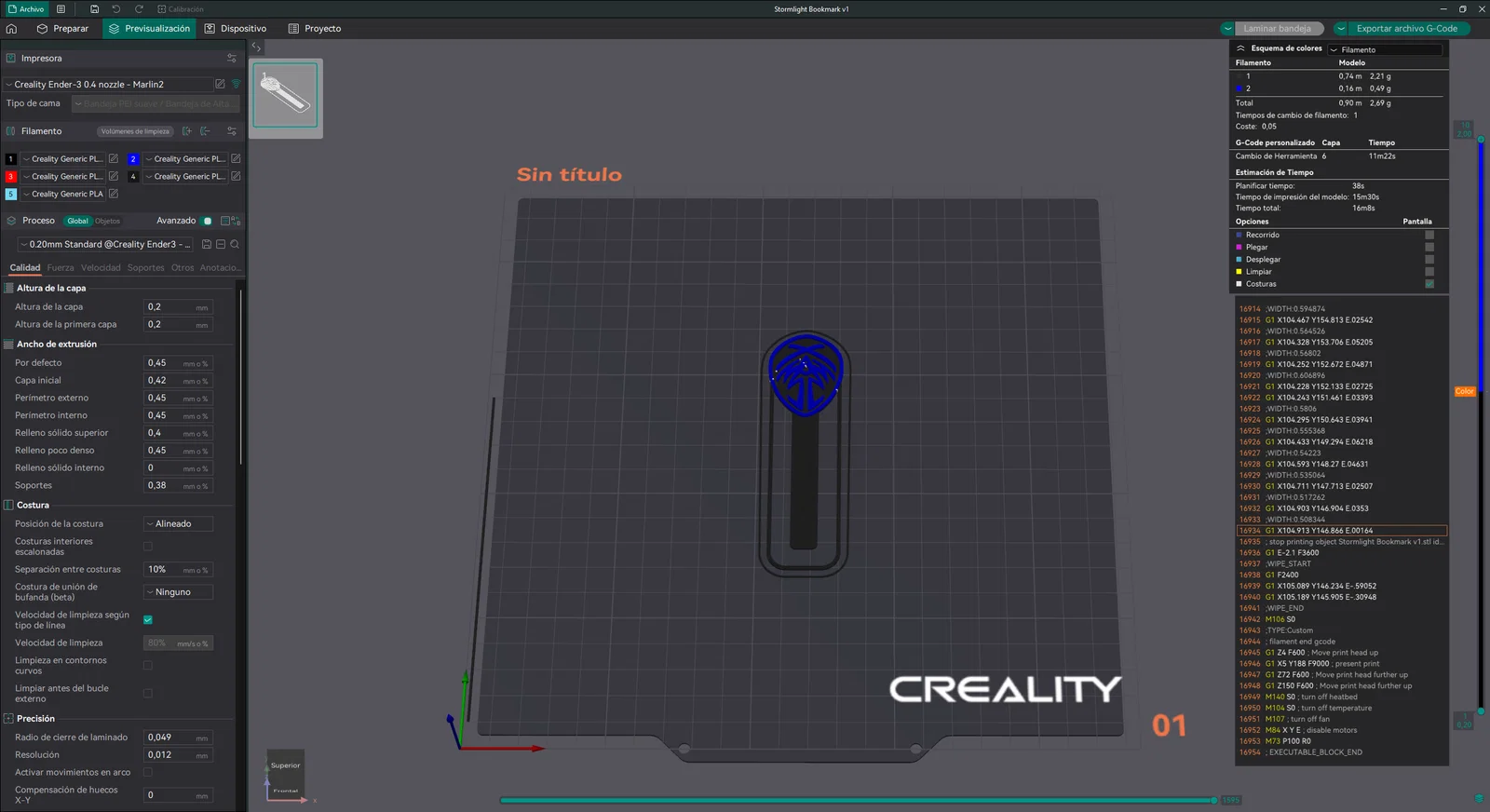Viewport: 1490px width, 812px height.
Task: Open the process preset 0.20mm Standard dropdown
Action: click(105, 244)
